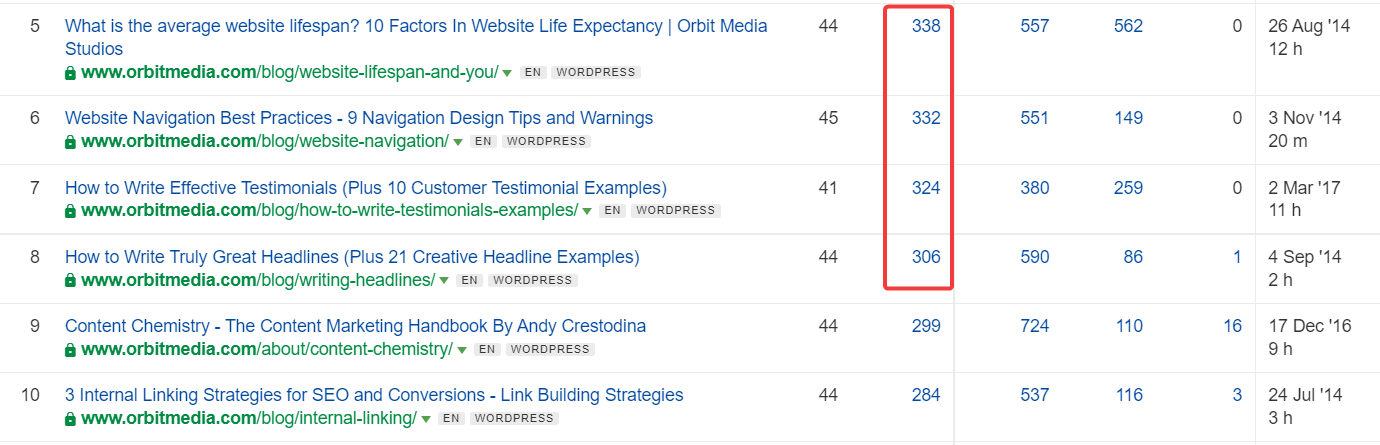This screenshot has width=1380, height=445.
Task: Click the lock icon next to how-to-write-testimonials-examples URL
Action: [70, 211]
